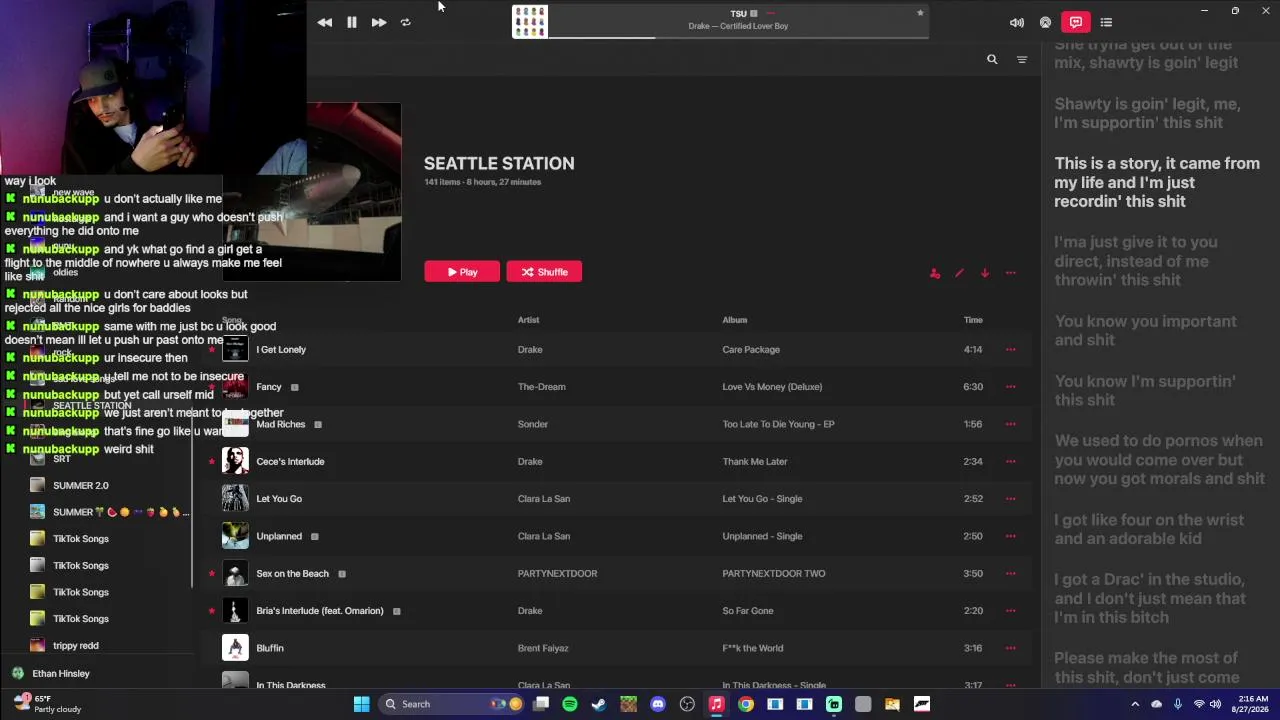1280x720 pixels.
Task: Edit the playlist with the pencil icon
Action: tap(959, 273)
